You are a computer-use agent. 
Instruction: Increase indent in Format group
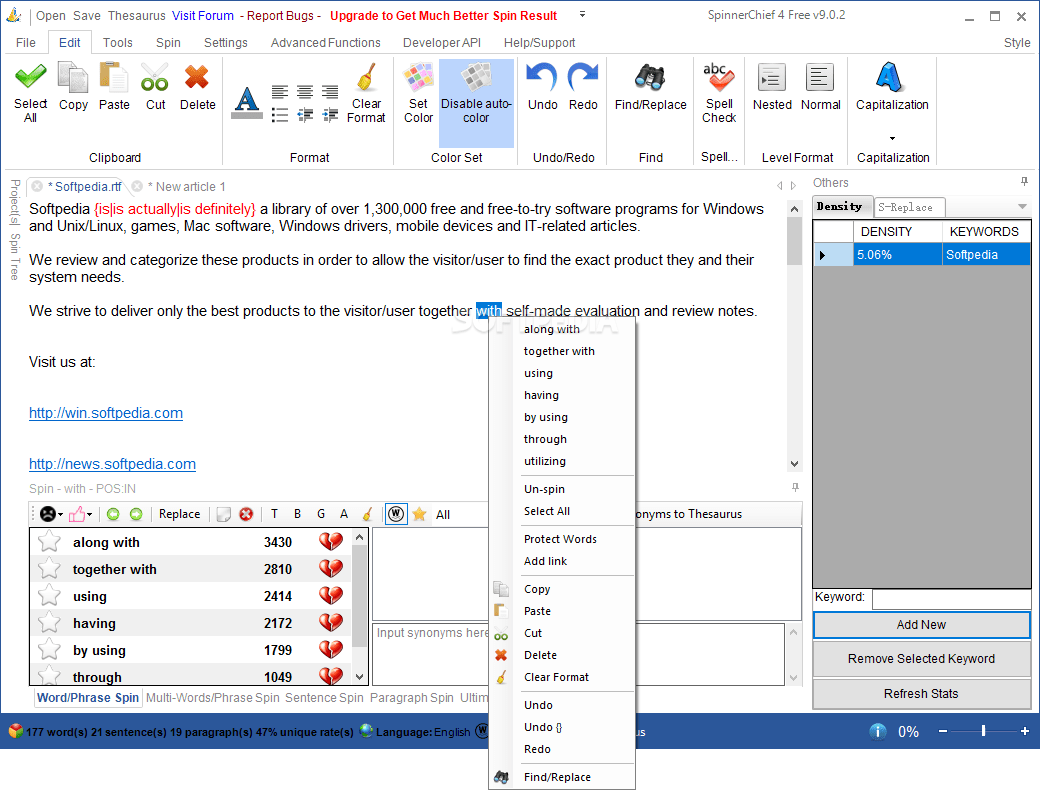click(x=330, y=115)
